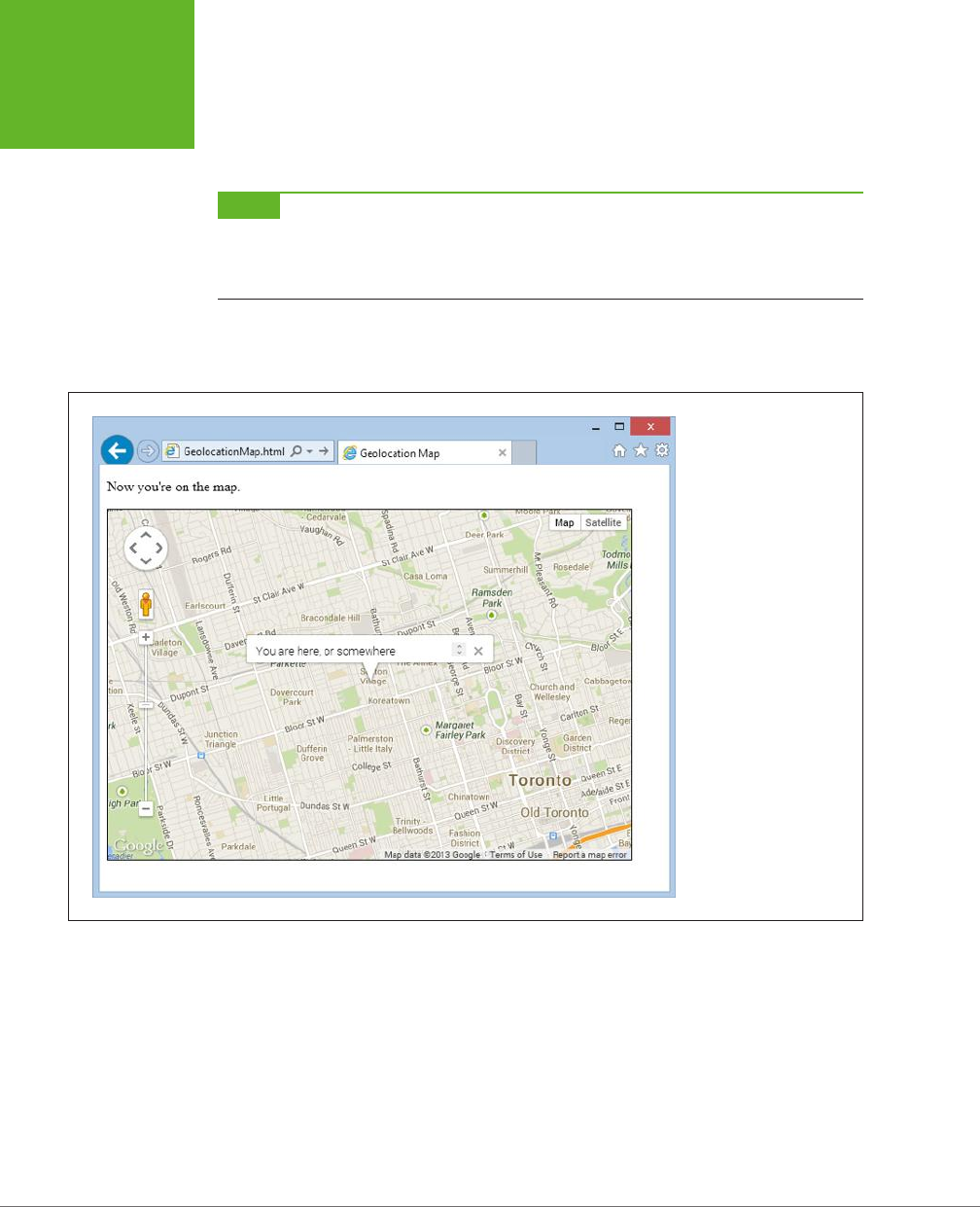Click the map pan control compass
This screenshot has width=980, height=1207.
(146, 549)
